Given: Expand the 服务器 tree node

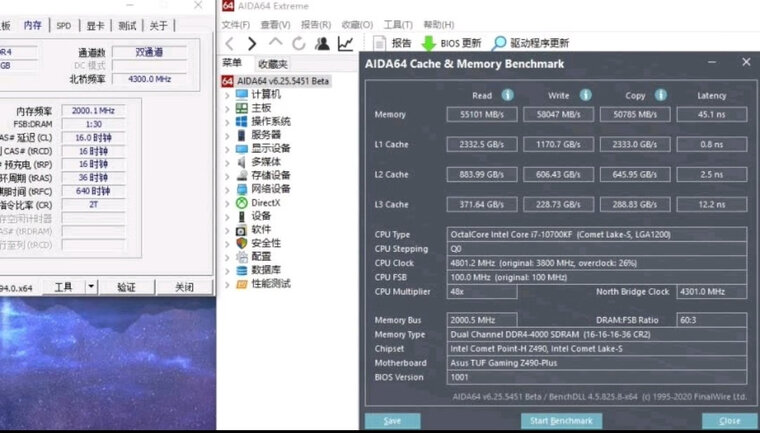Looking at the screenshot, I should [227, 135].
